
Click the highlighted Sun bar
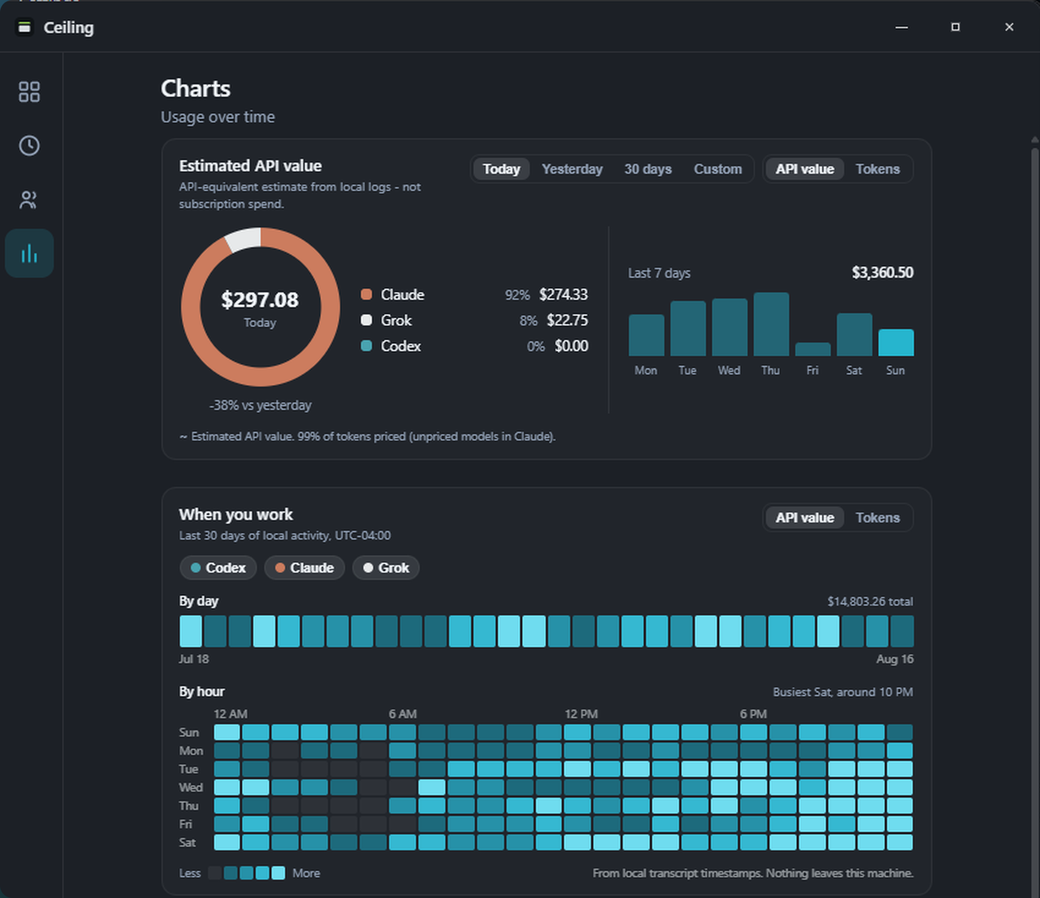click(896, 343)
